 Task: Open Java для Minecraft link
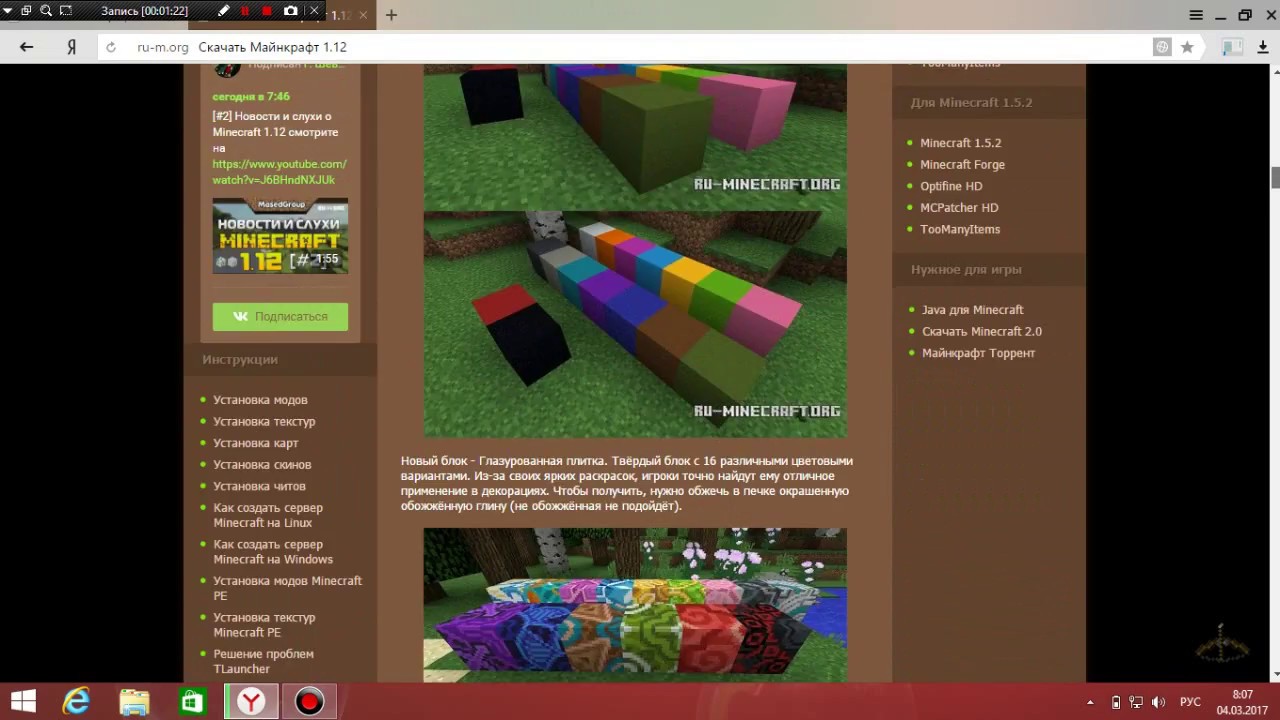[972, 310]
